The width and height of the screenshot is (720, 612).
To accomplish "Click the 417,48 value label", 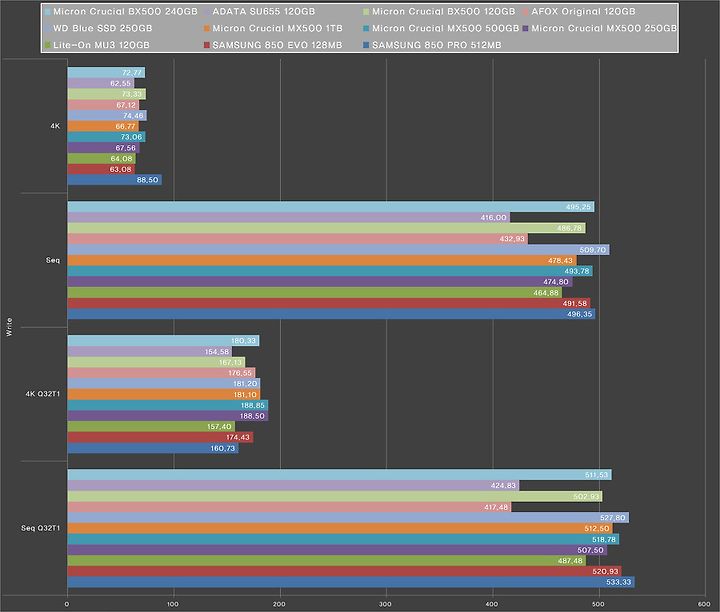I will [496, 507].
